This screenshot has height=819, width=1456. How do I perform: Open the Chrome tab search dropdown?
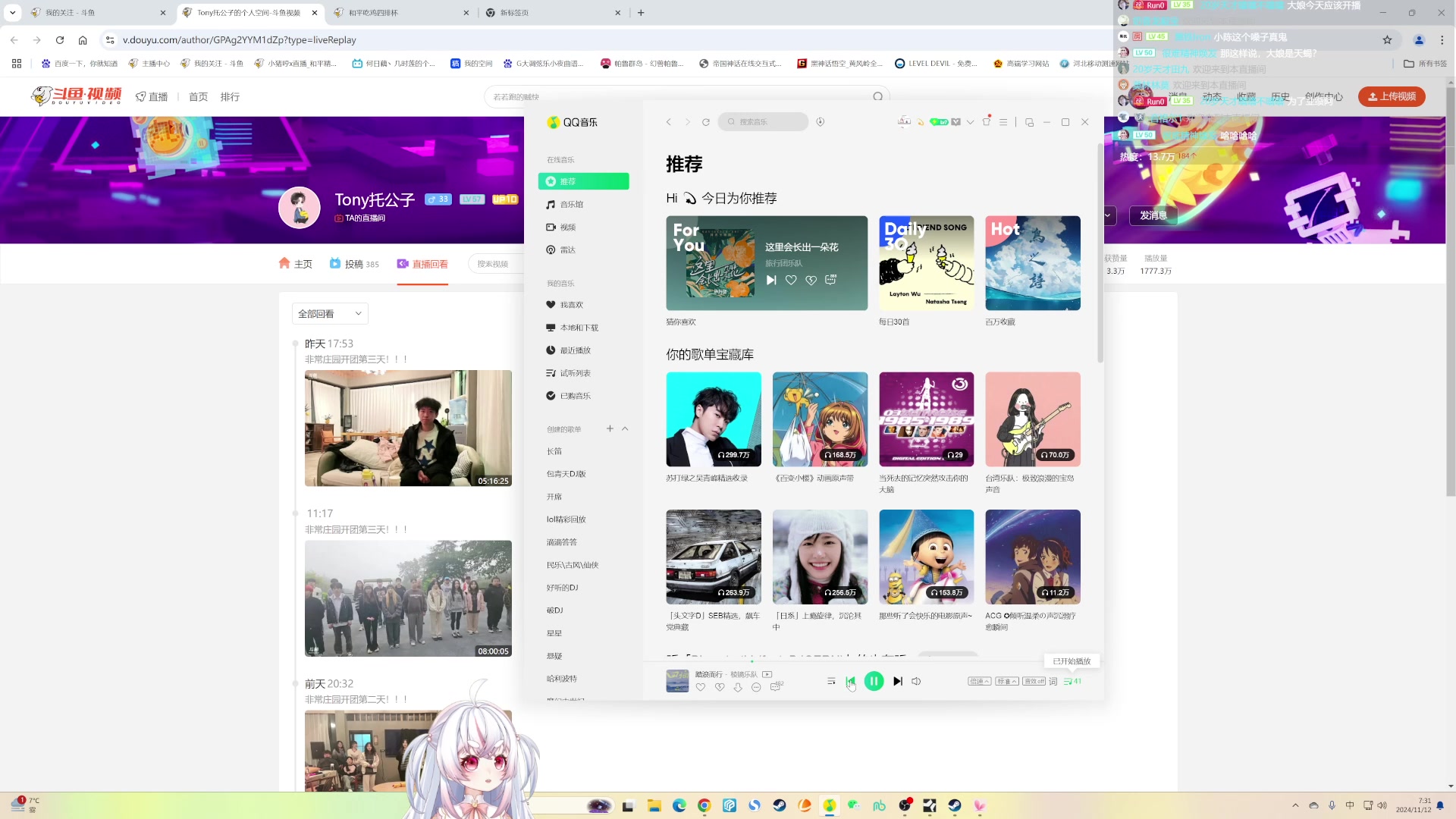[13, 12]
